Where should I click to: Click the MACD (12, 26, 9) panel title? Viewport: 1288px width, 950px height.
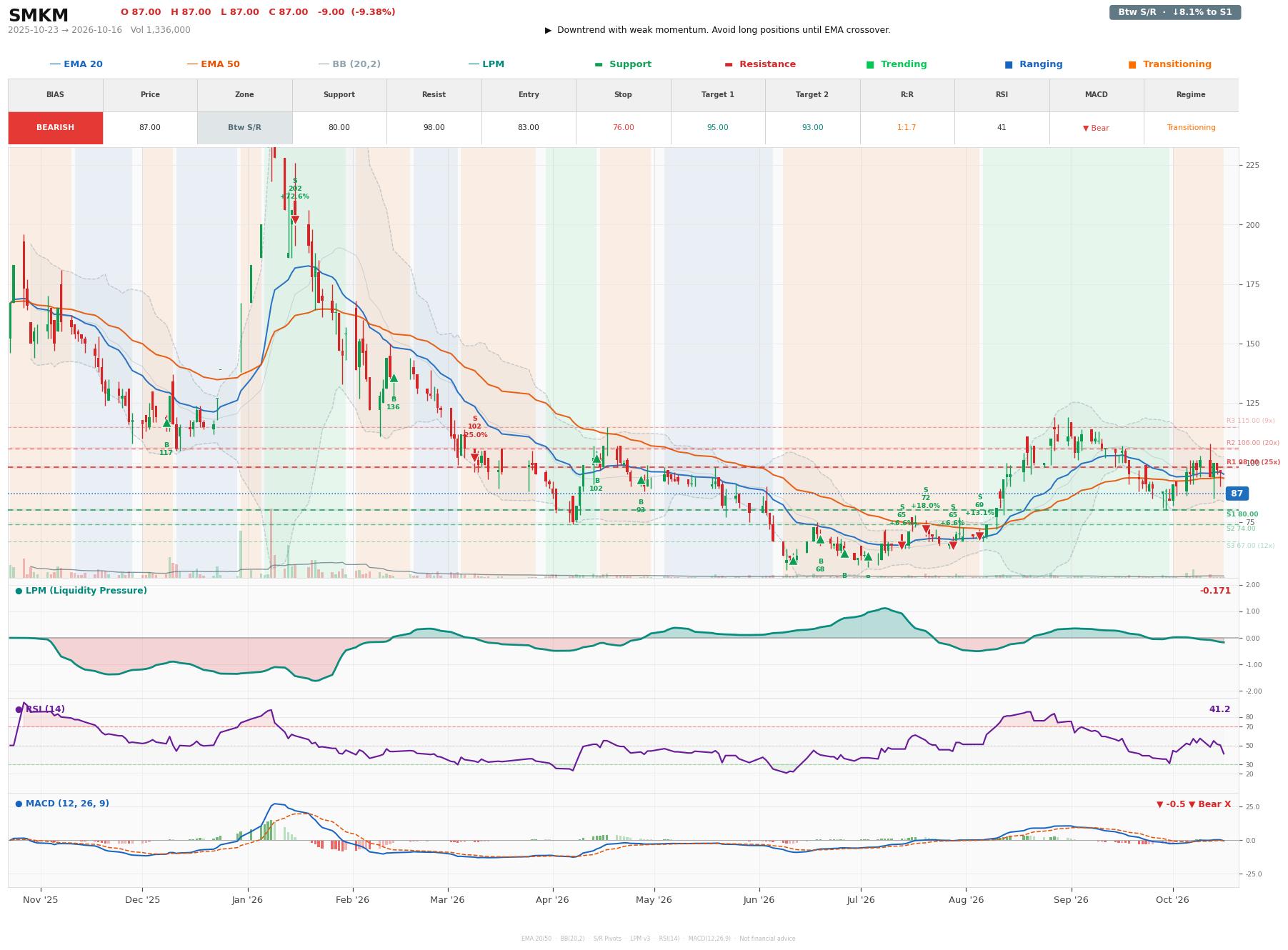tap(62, 804)
